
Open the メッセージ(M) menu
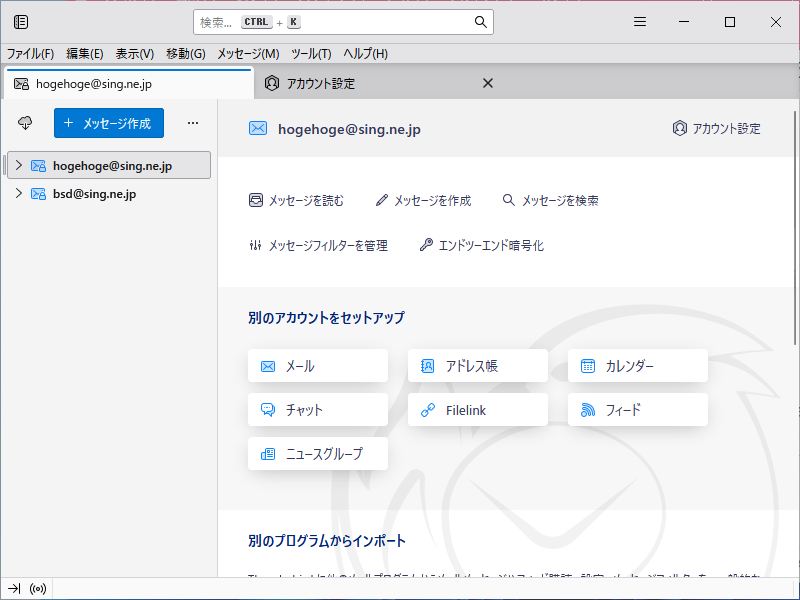[x=248, y=54]
